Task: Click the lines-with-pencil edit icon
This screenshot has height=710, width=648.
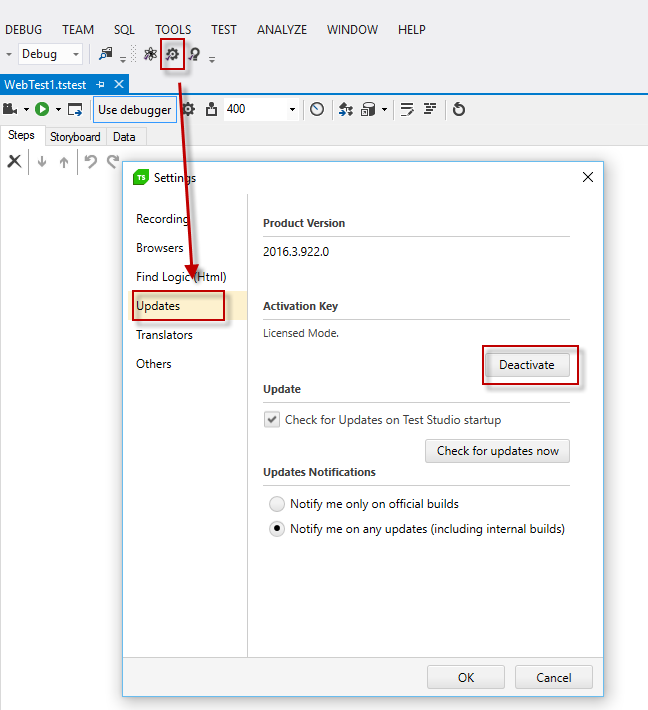Action: click(x=407, y=109)
